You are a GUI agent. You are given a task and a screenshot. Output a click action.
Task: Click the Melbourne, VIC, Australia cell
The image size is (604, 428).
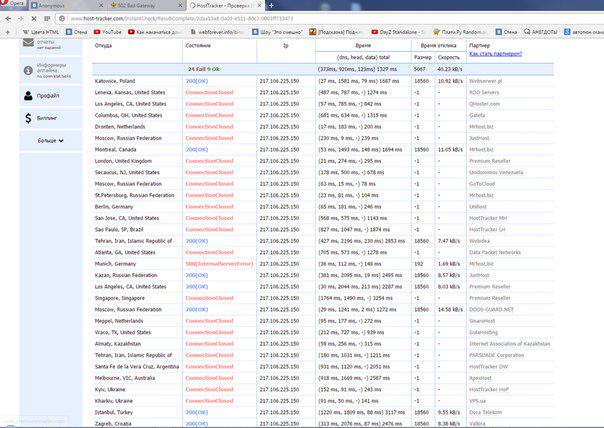125,378
